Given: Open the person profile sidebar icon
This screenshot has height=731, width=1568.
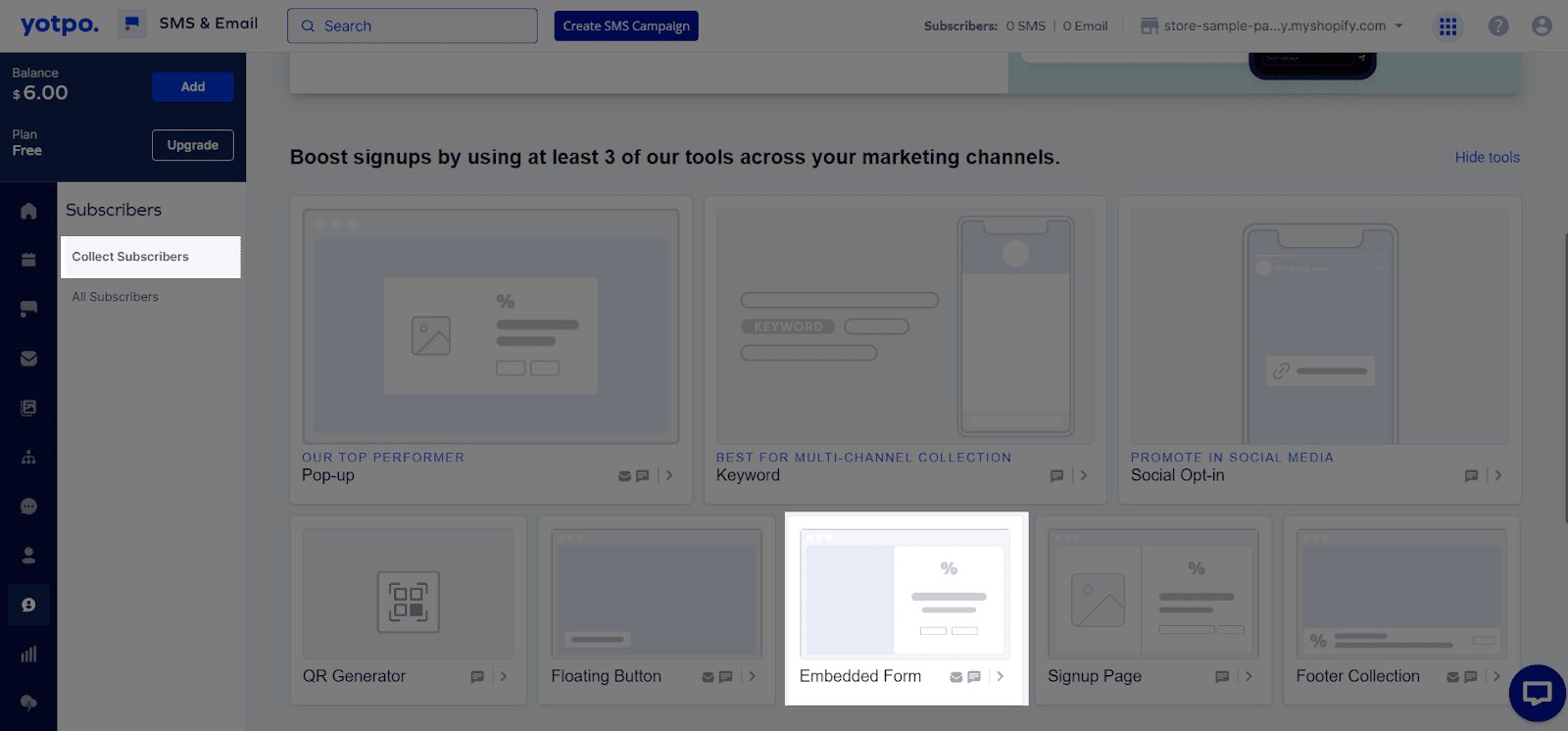Looking at the screenshot, I should coord(28,556).
